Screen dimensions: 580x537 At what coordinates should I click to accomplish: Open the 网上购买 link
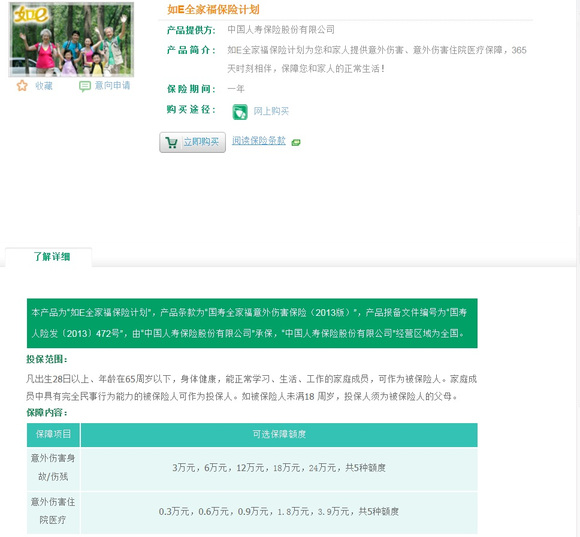271,111
